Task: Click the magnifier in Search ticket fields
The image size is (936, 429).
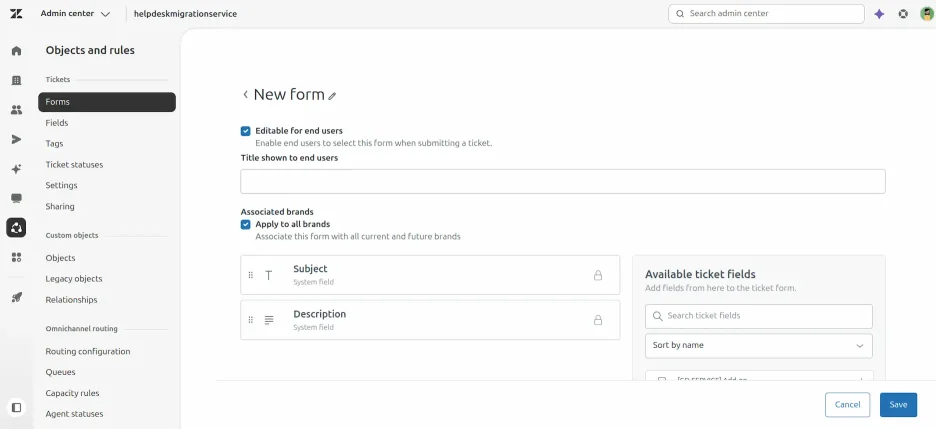Action: (657, 316)
